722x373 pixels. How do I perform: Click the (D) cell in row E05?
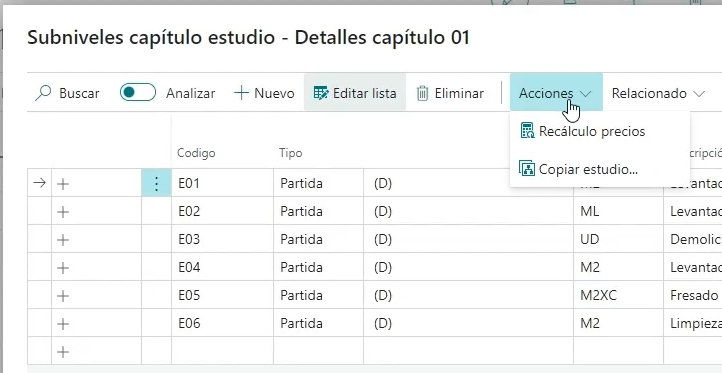(469, 295)
